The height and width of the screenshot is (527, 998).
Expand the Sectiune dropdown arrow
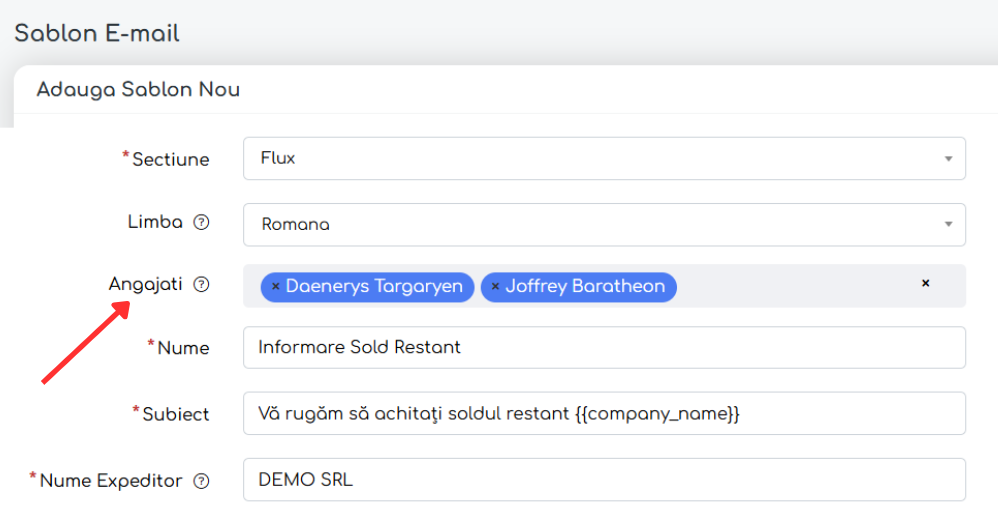pos(947,159)
